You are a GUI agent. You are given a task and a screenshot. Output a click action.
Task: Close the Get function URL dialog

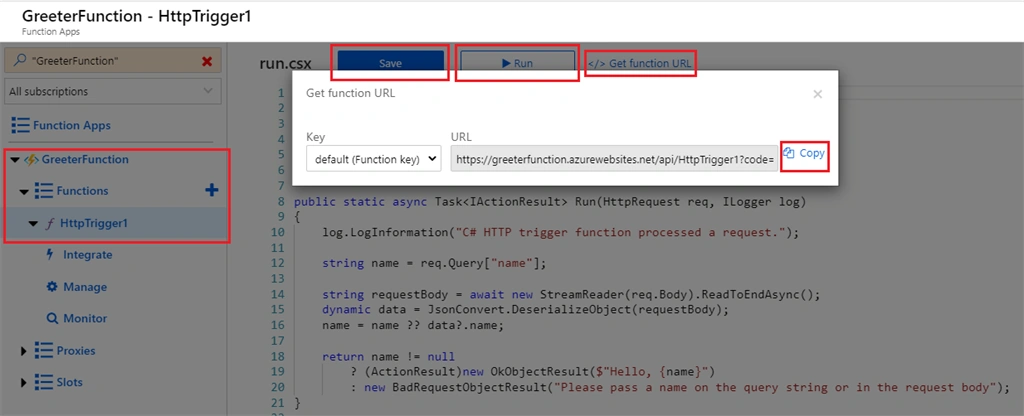pos(817,94)
